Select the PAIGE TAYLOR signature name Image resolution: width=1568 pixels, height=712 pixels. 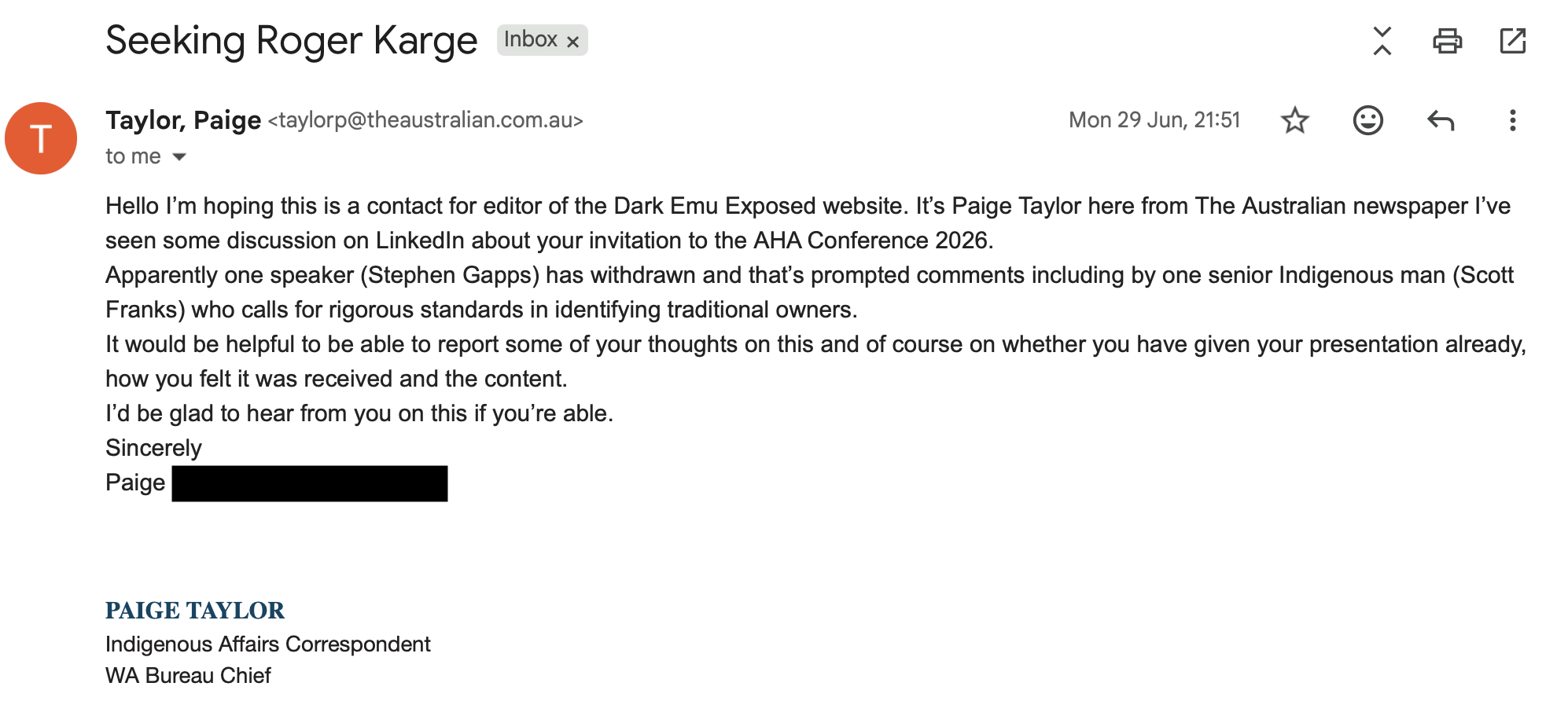(195, 611)
